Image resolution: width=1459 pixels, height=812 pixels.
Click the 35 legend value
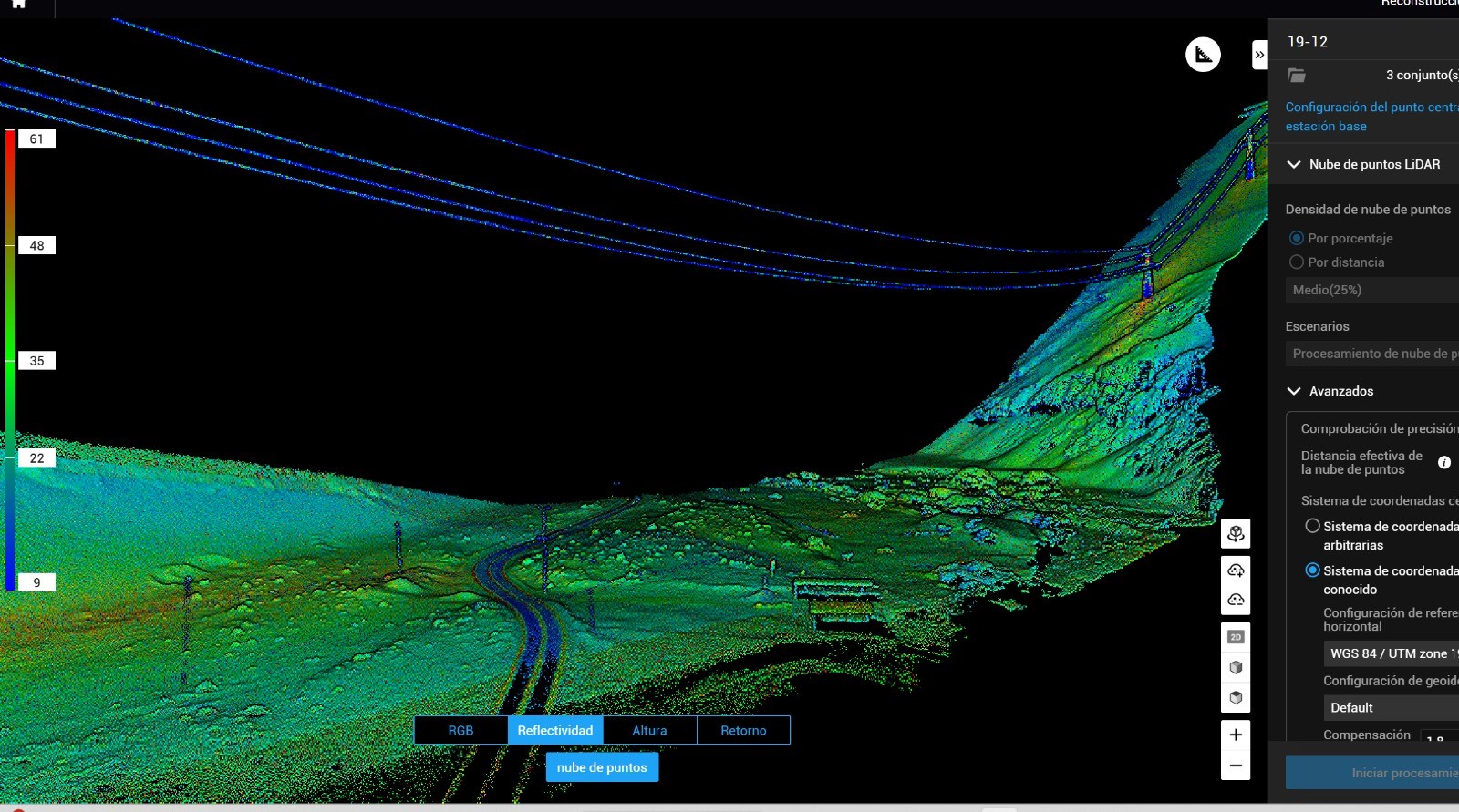coord(36,360)
